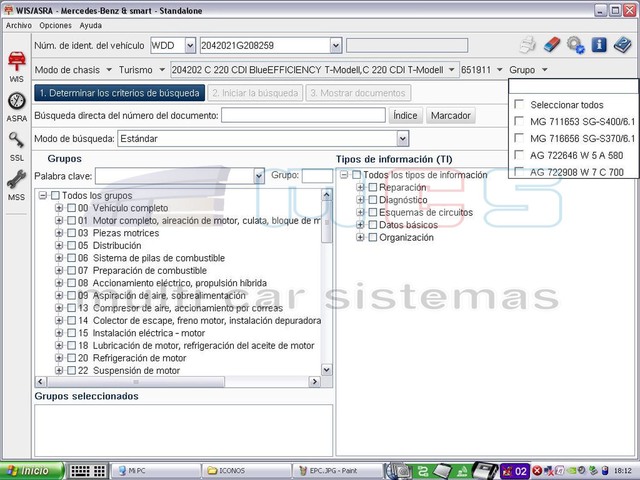This screenshot has height=480, width=640.
Task: Switch to ICONOS folder taskbar item
Action: click(247, 471)
